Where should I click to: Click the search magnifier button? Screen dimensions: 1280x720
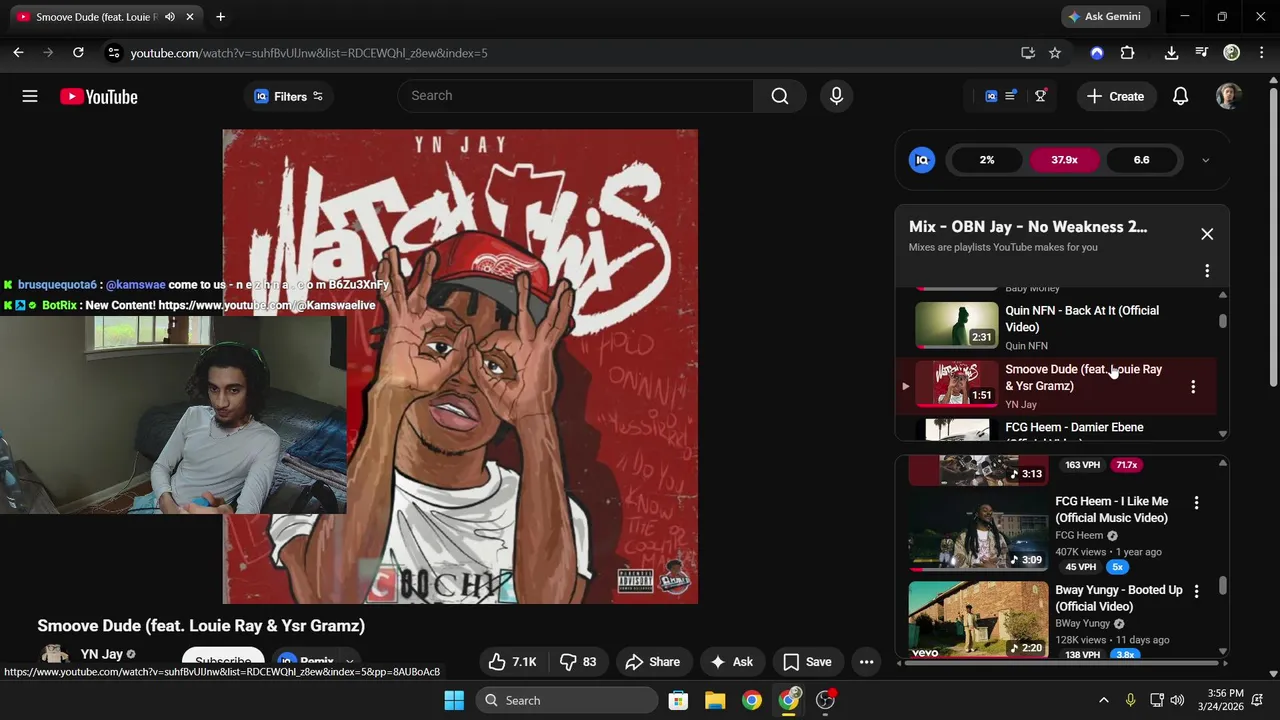(780, 96)
